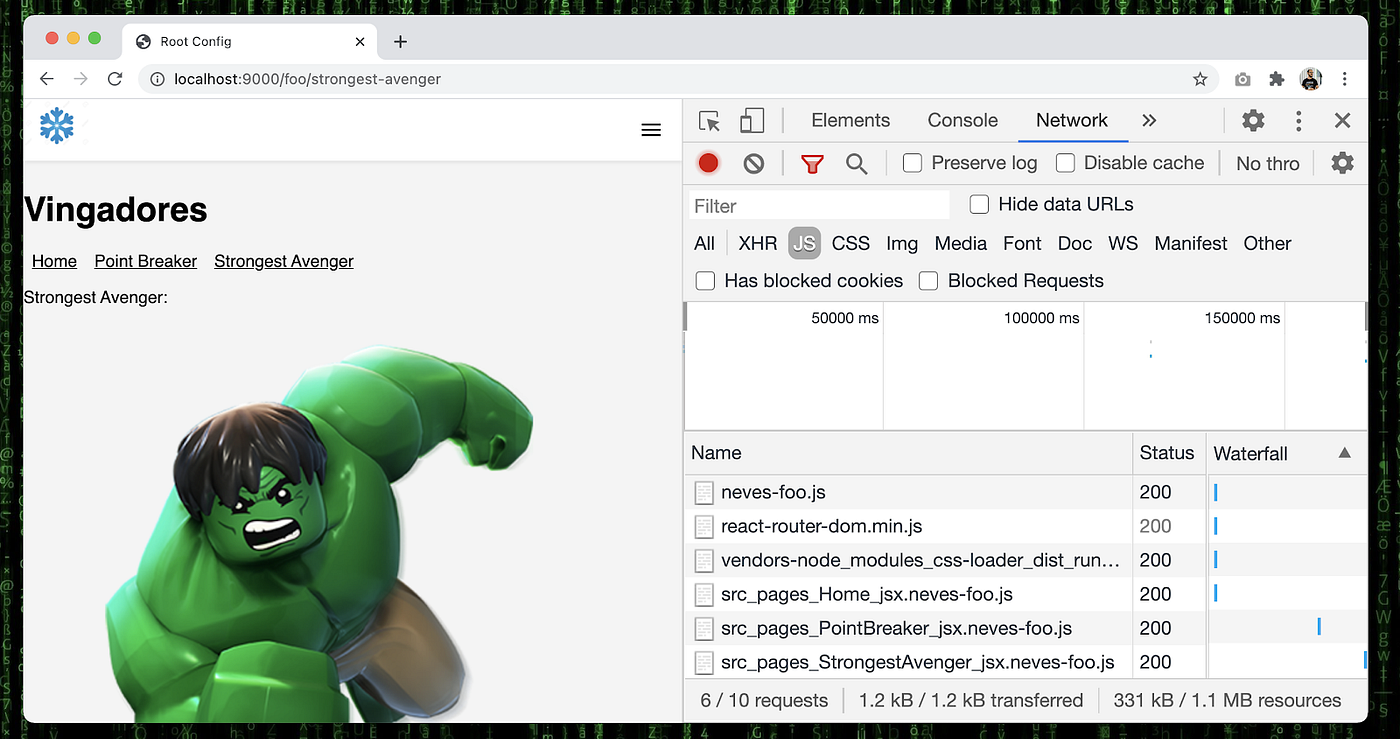1400x739 pixels.
Task: Stop recording network log with red button
Action: (708, 163)
